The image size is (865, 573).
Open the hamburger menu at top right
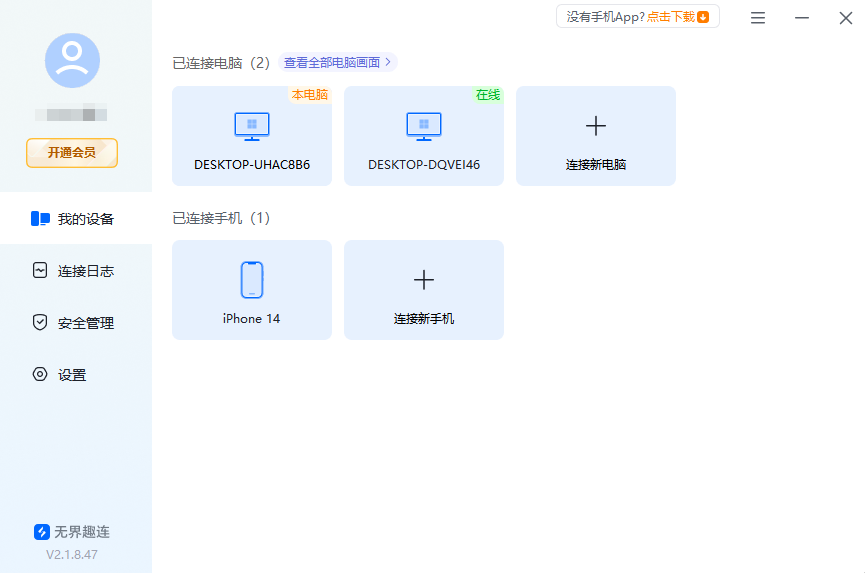click(x=758, y=18)
